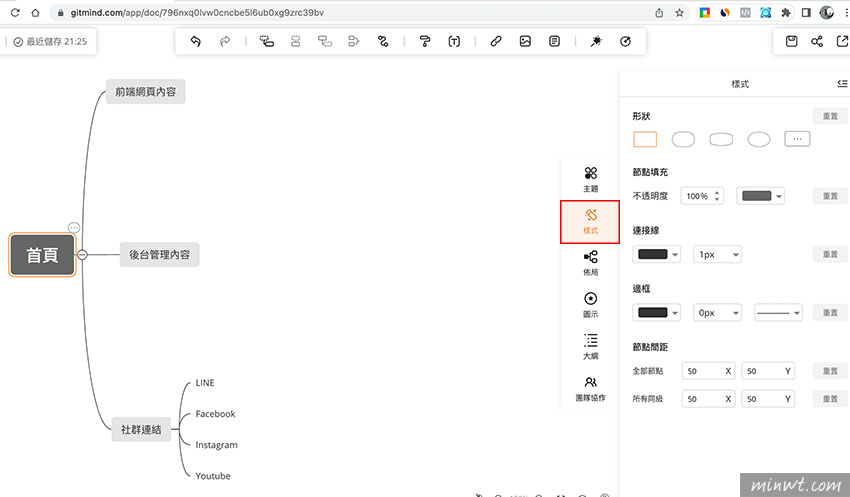Open the 佈局 layout tab
The image size is (850, 497).
coord(590,263)
